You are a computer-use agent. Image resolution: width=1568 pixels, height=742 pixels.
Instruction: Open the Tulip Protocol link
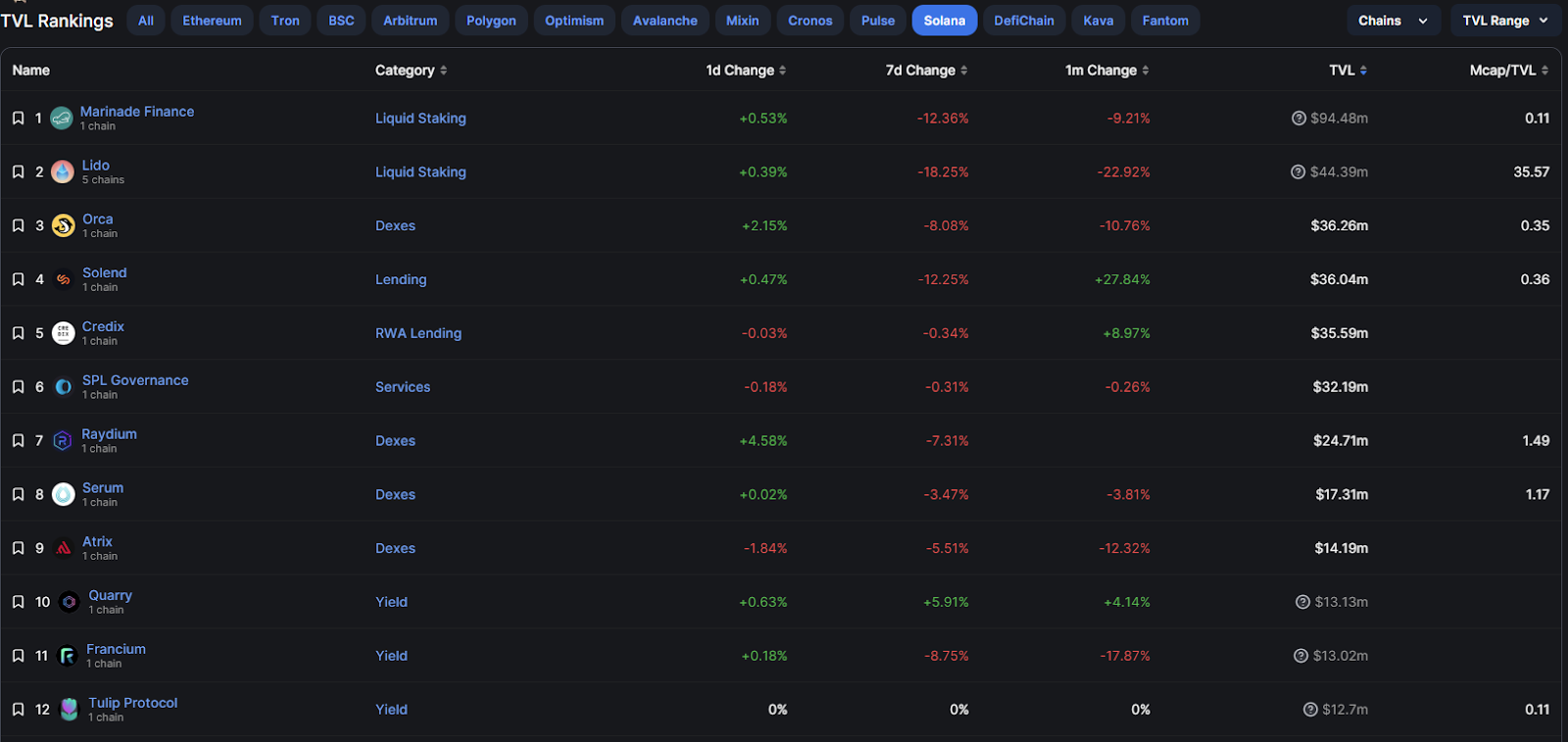(x=133, y=703)
